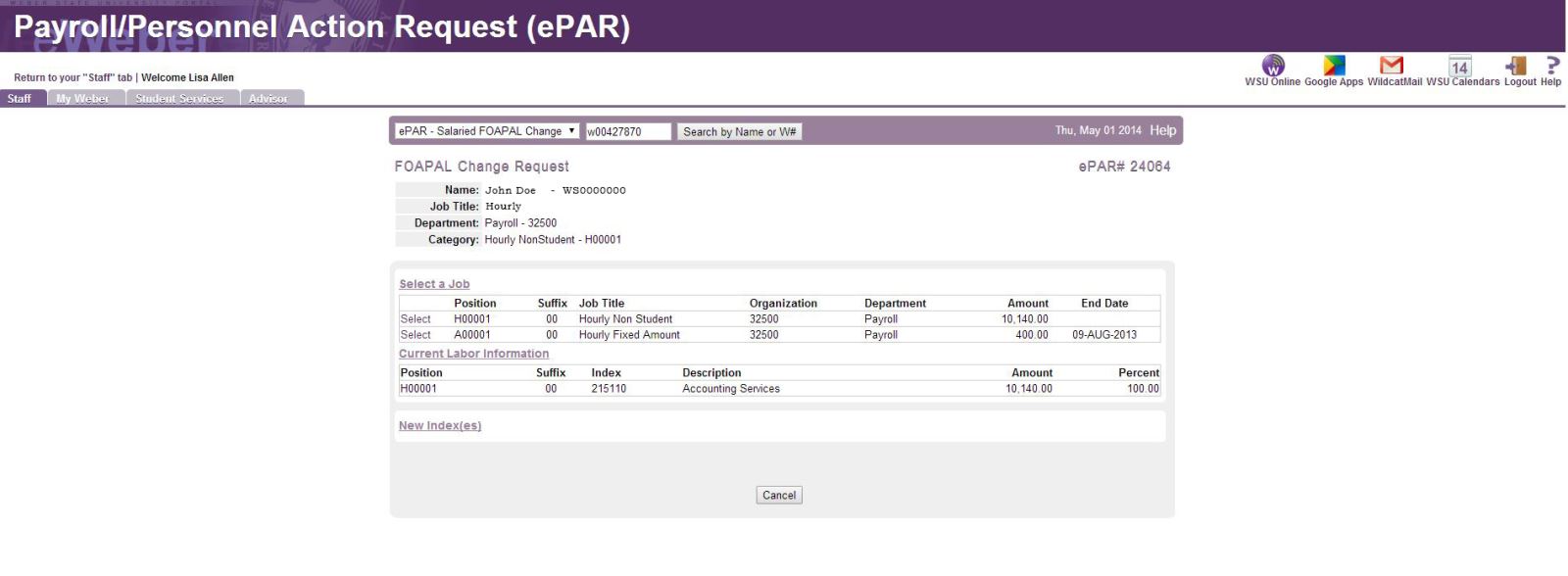The width and height of the screenshot is (1568, 576).
Task: Go to the Student Services tab
Action: point(179,99)
